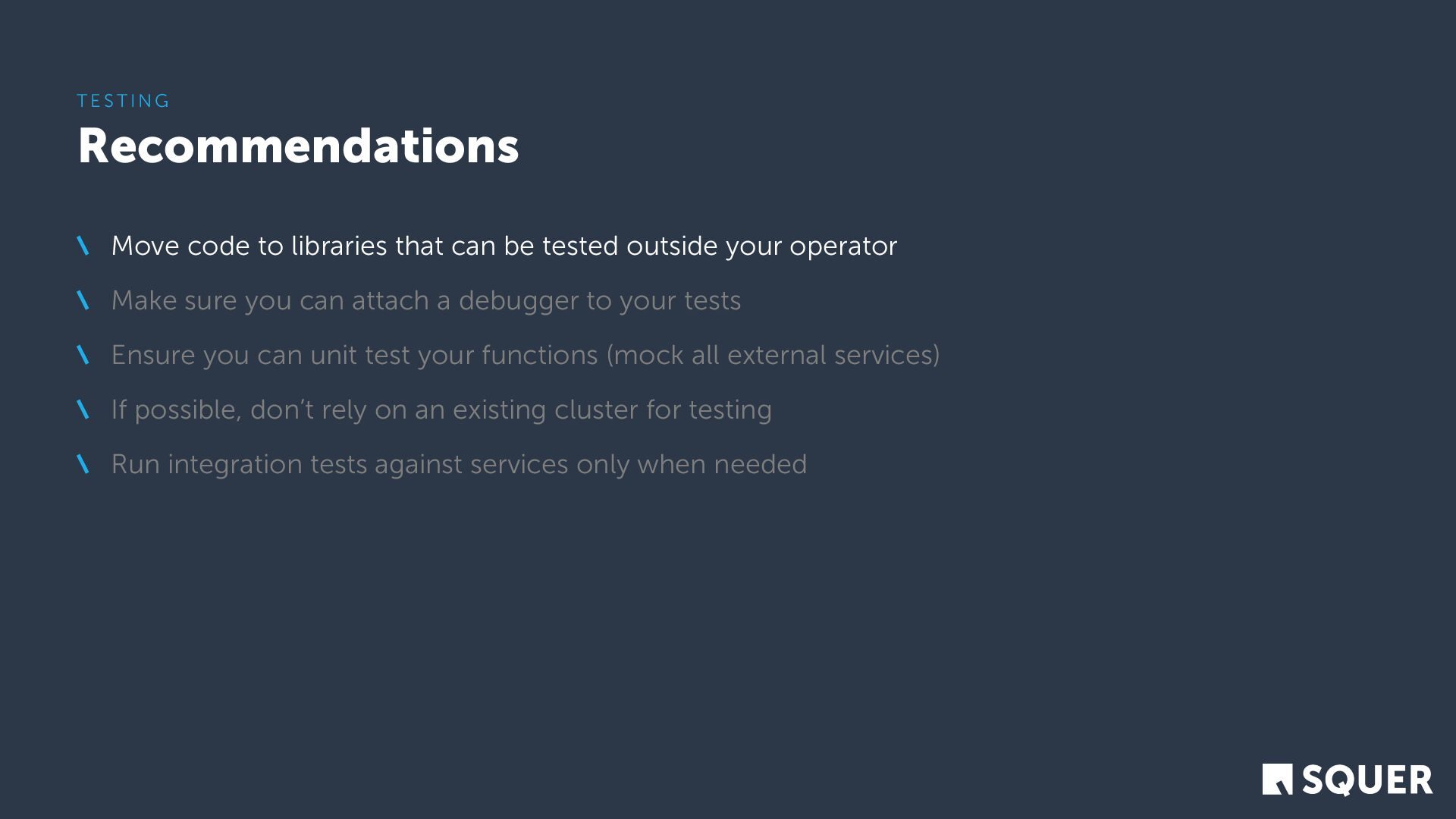The image size is (1456, 819).
Task: Click the blue 'TESTING' section label
Action: pyautogui.click(x=124, y=101)
